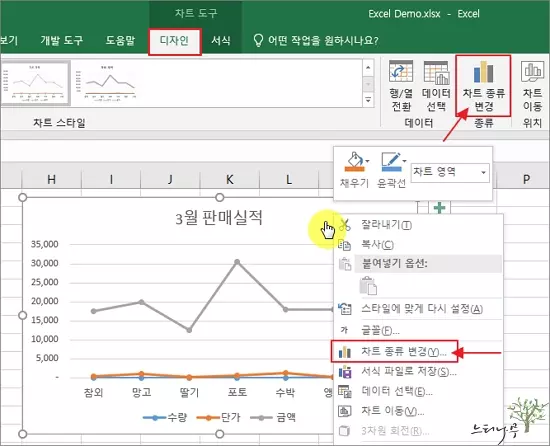
Task: Select column L header
Action: tap(289, 179)
